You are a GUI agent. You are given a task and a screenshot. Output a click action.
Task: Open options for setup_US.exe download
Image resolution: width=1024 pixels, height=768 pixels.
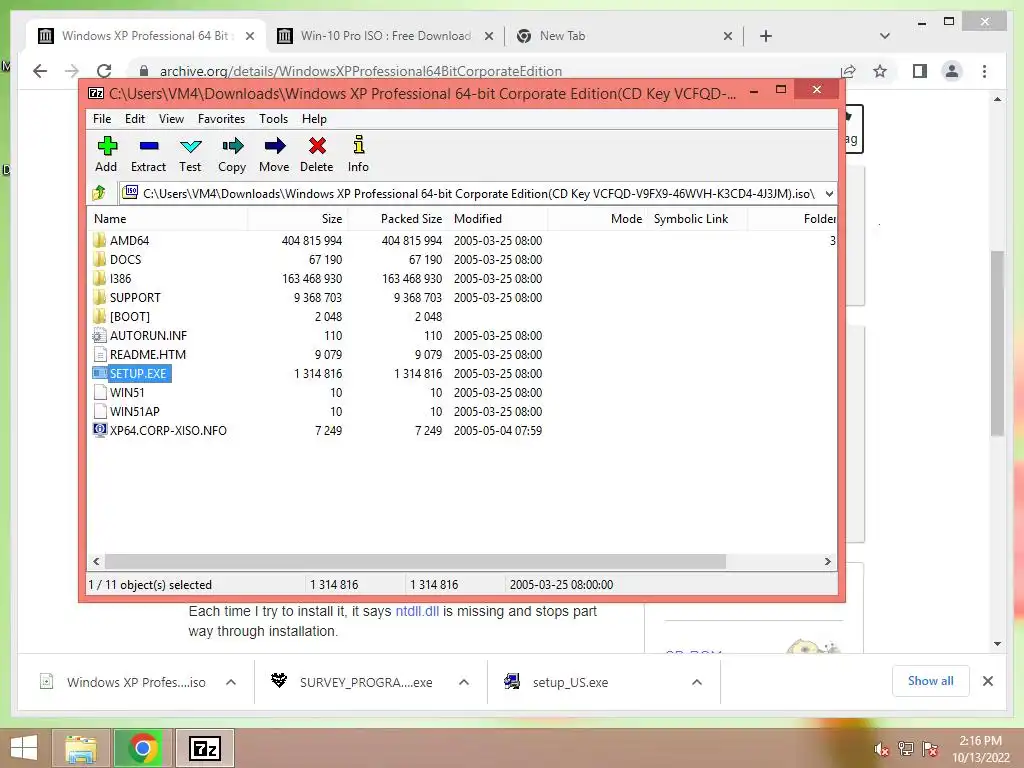click(x=697, y=682)
